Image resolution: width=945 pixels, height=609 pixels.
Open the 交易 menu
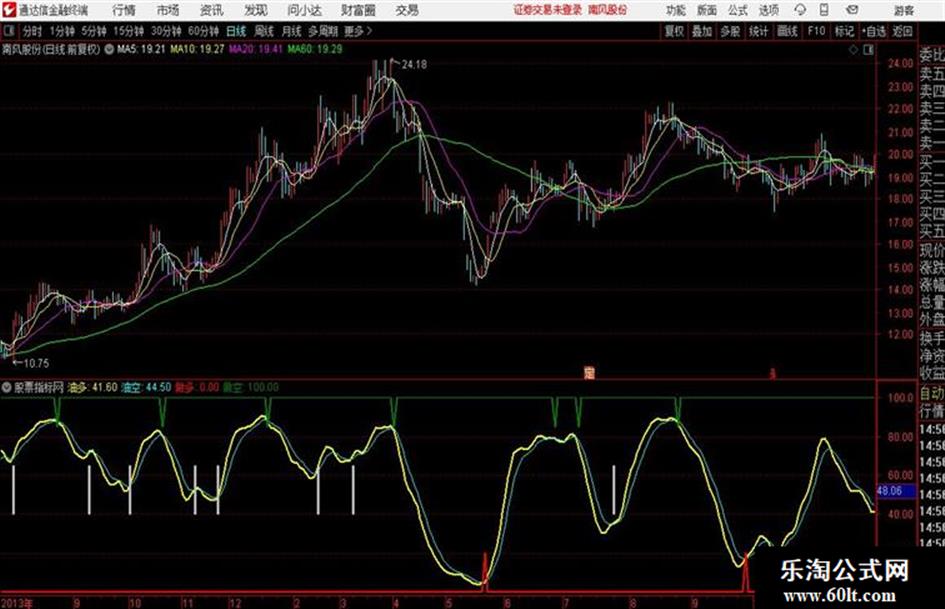point(407,10)
